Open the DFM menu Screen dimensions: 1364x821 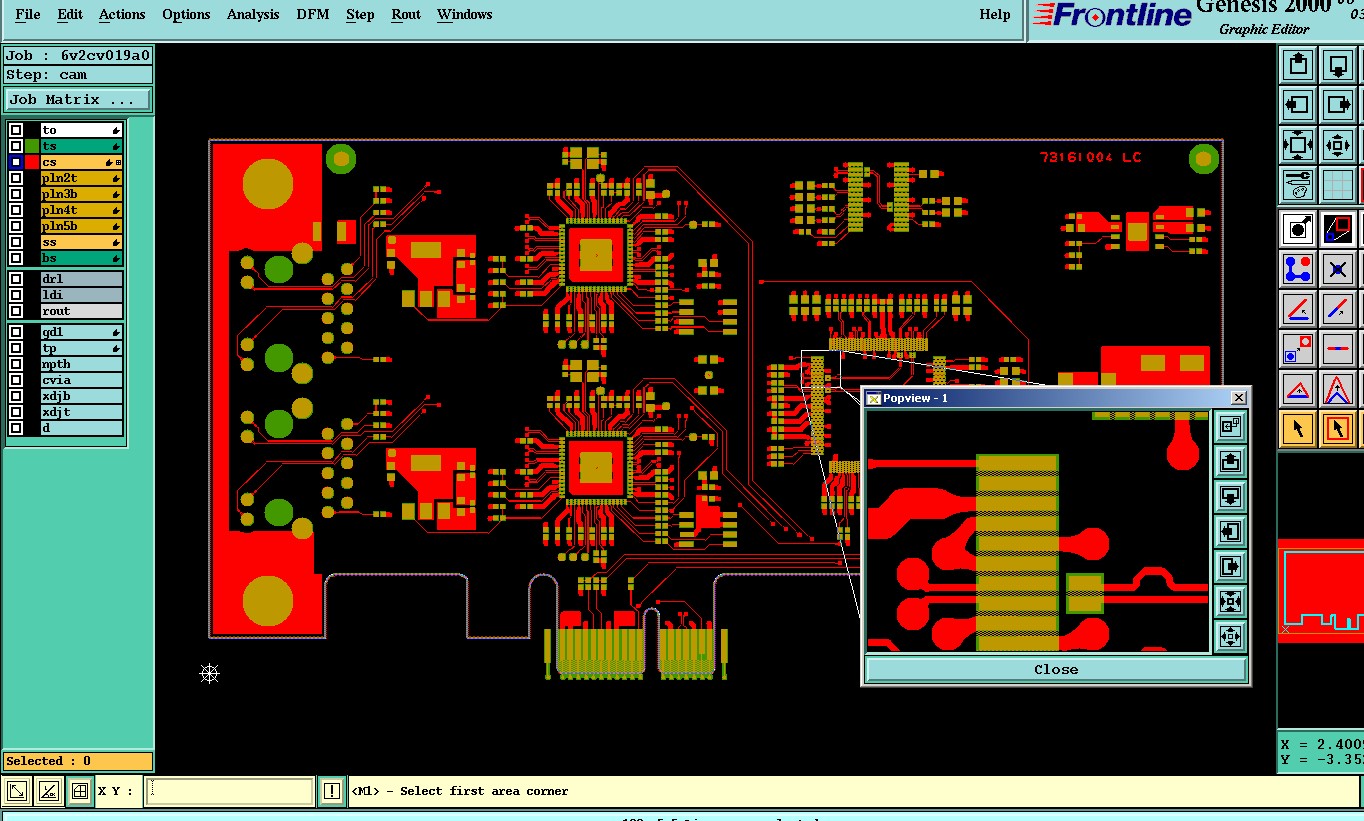(314, 14)
